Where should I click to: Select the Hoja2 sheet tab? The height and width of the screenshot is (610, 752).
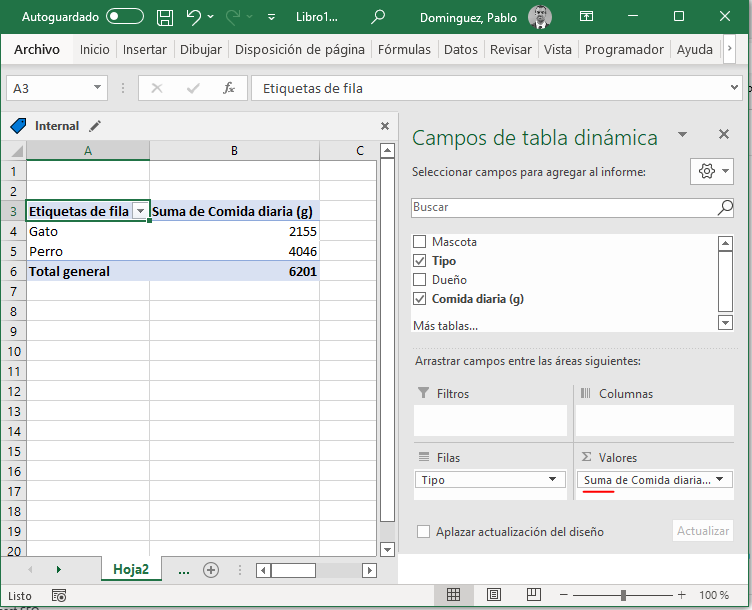point(131,569)
